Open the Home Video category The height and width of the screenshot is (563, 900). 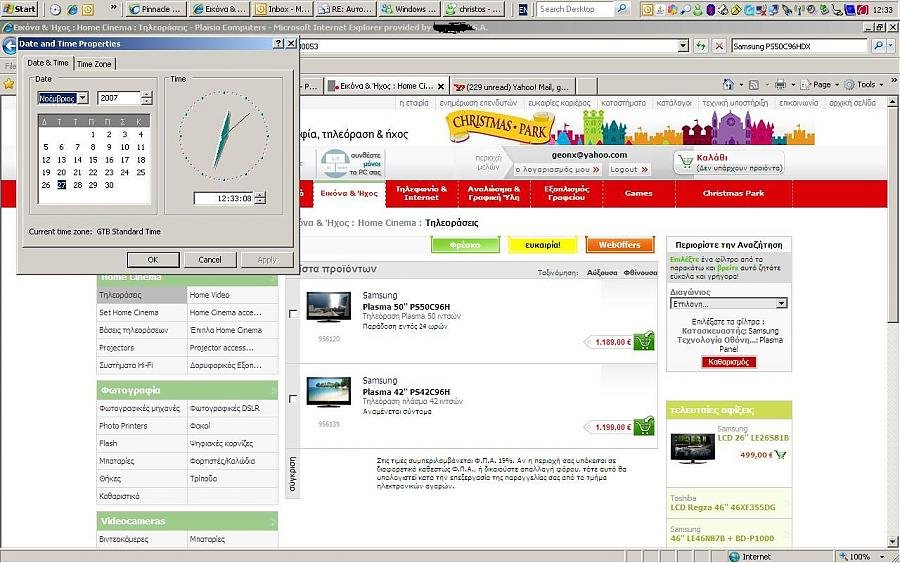210,295
